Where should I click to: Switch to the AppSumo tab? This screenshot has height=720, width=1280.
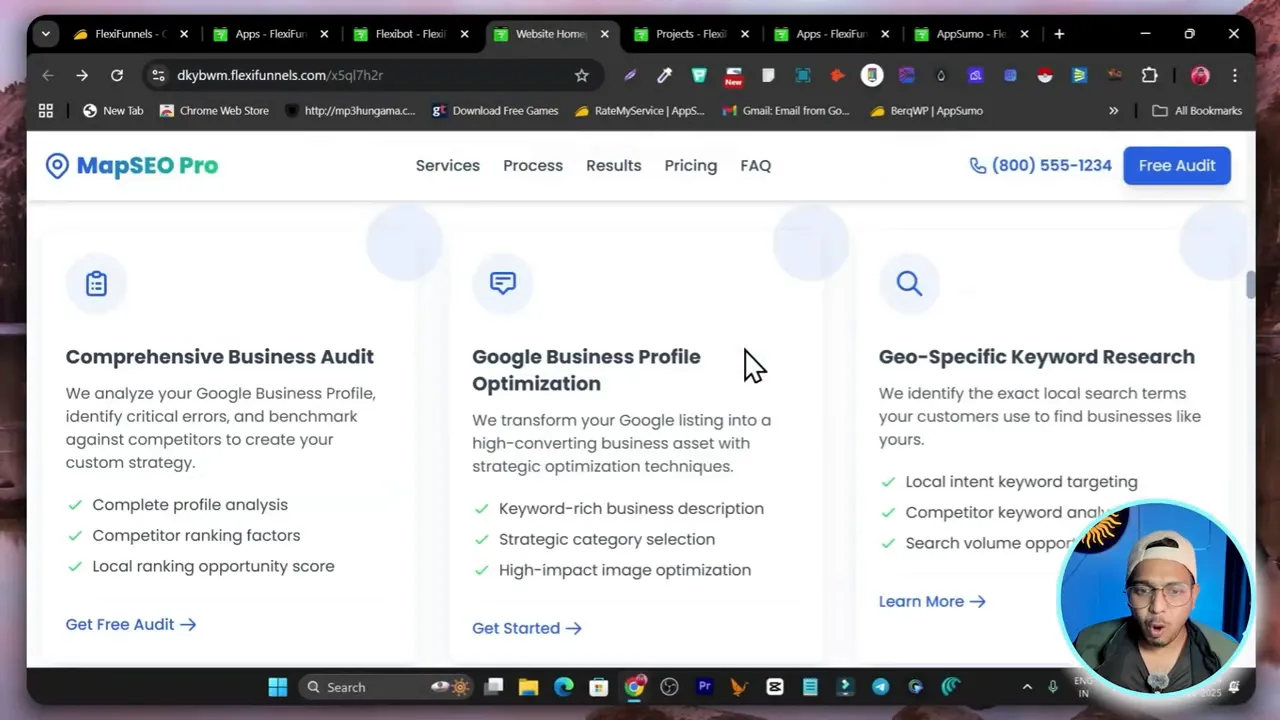coord(967,33)
